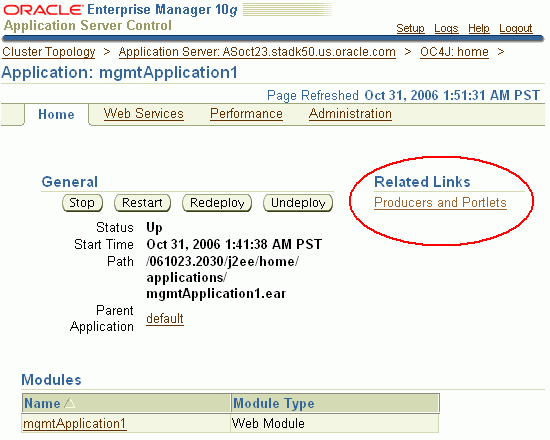Click the Logout link

click(x=516, y=28)
